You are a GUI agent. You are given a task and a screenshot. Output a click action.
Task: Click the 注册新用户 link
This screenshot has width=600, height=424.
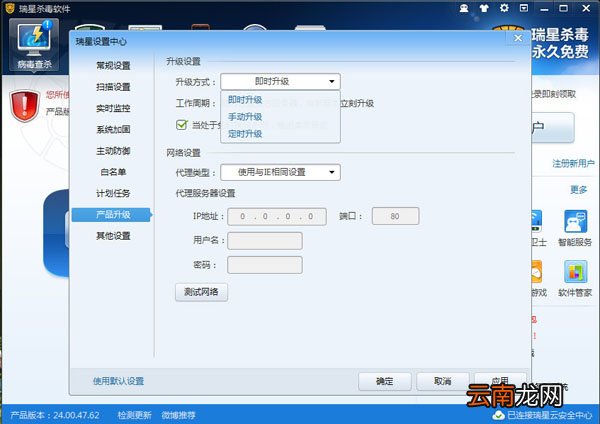(x=573, y=163)
